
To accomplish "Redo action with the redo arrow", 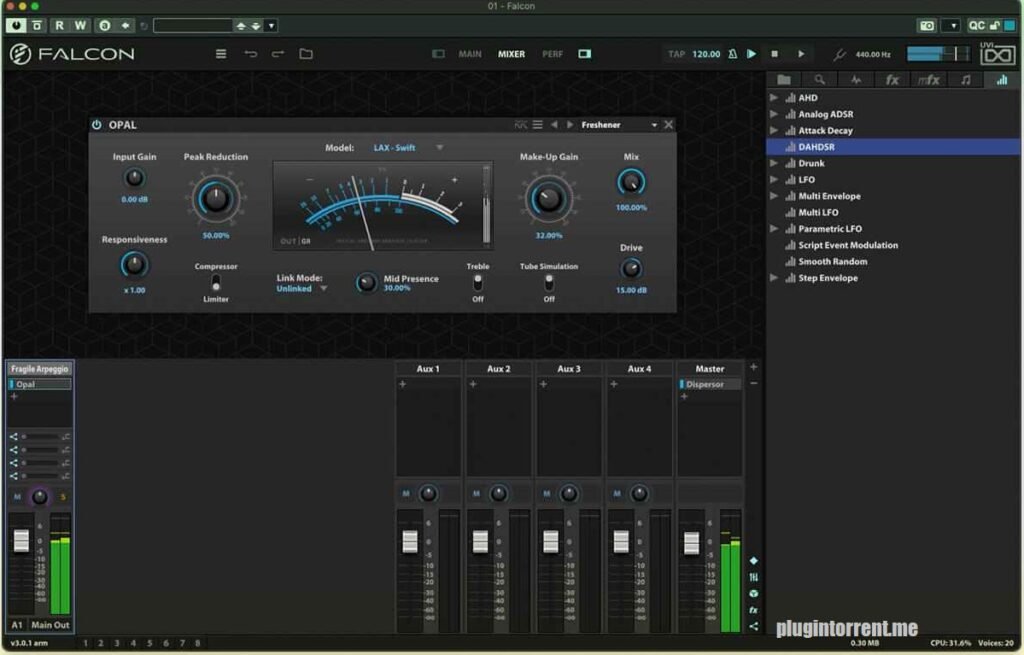I will 278,54.
